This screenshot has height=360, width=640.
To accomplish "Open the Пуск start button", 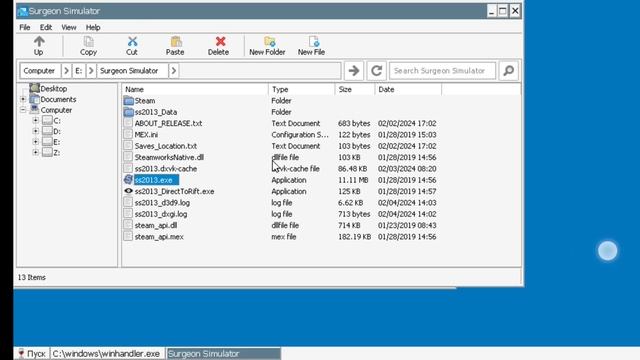I will (32, 353).
